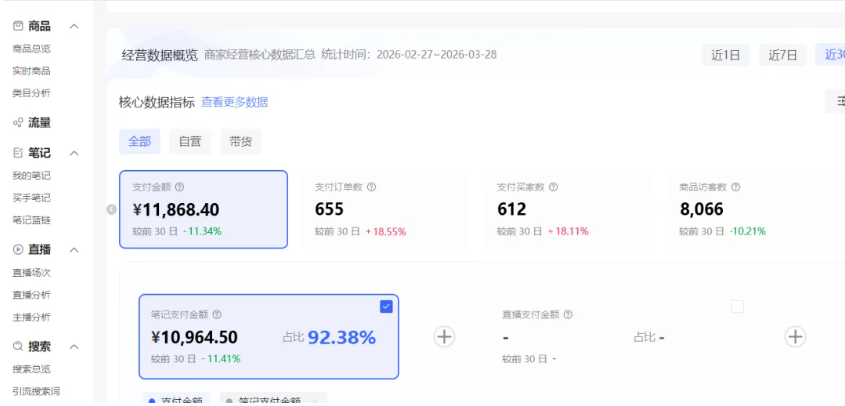Open the 查看更多数据 link
This screenshot has width=845, height=406.
[x=234, y=102]
